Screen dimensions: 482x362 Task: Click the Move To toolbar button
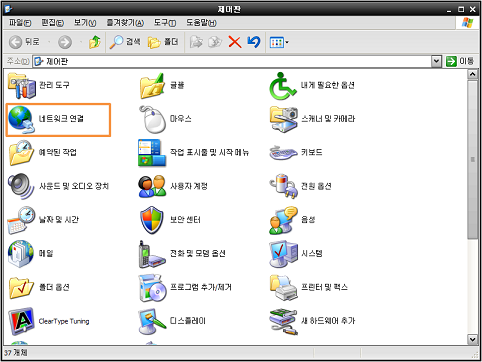pyautogui.click(x=196, y=42)
